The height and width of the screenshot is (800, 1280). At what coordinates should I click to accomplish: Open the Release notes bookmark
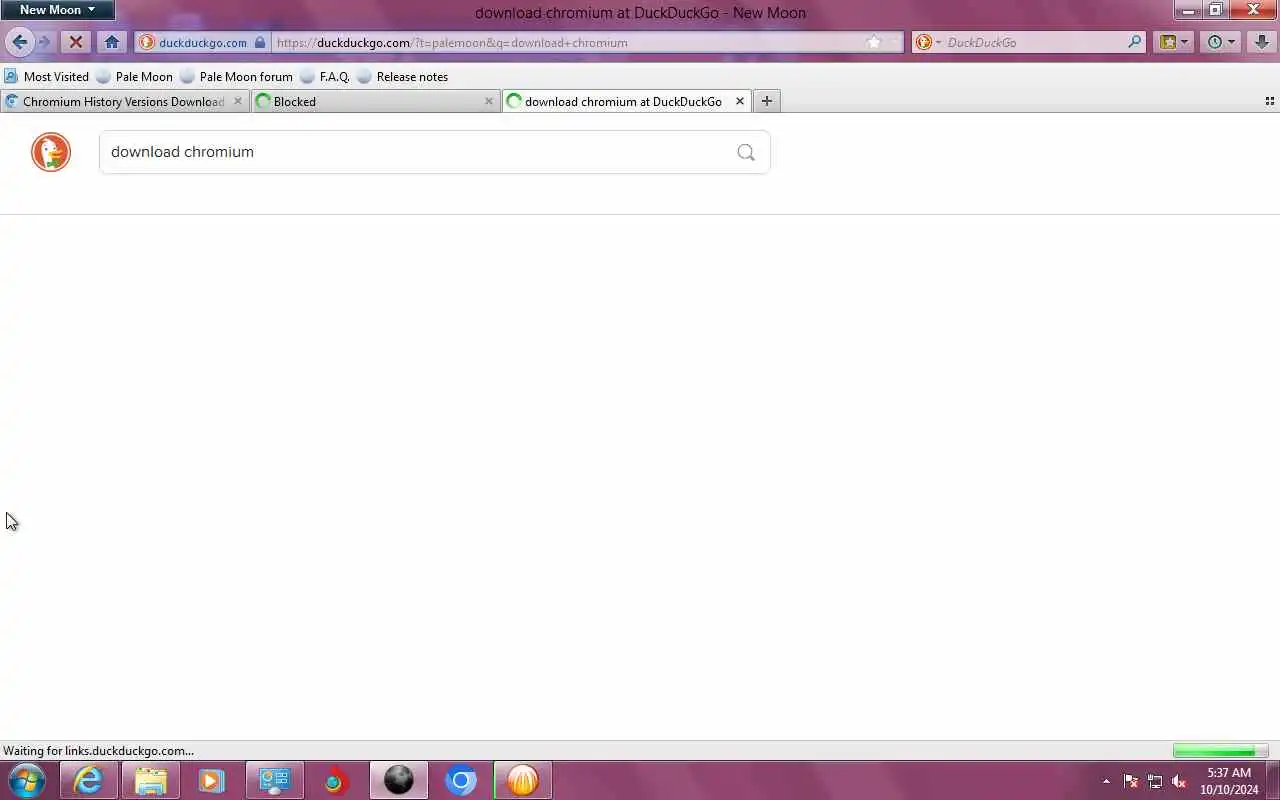pyautogui.click(x=402, y=76)
